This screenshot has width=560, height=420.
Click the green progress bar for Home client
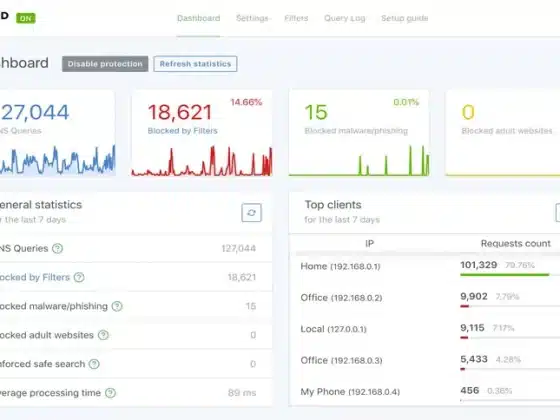point(504,275)
